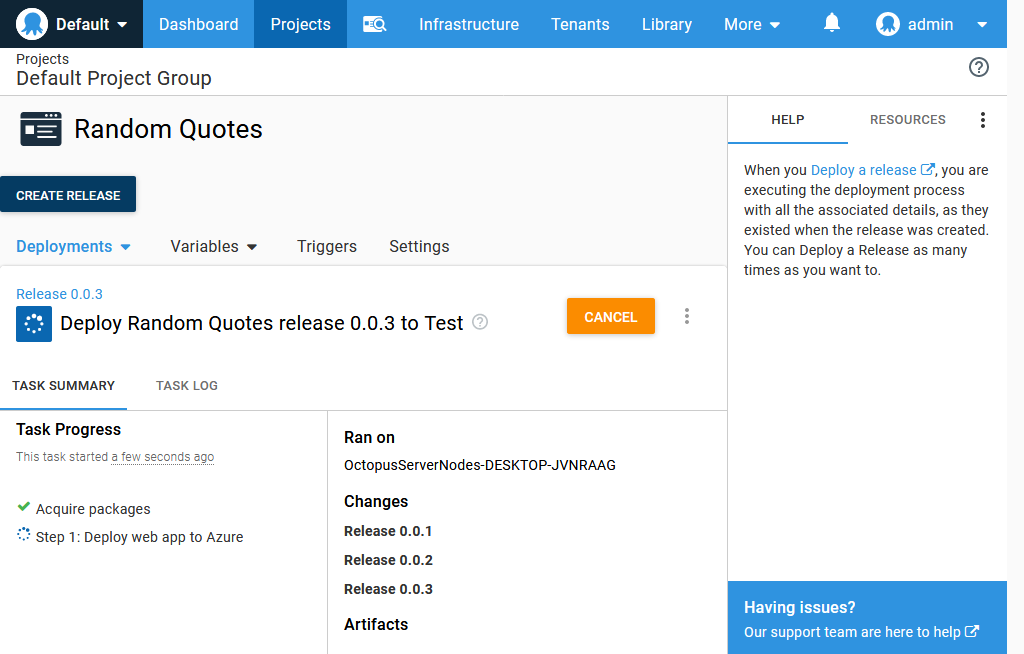Image resolution: width=1024 pixels, height=654 pixels.
Task: Switch to the Resources tab
Action: pos(907,120)
